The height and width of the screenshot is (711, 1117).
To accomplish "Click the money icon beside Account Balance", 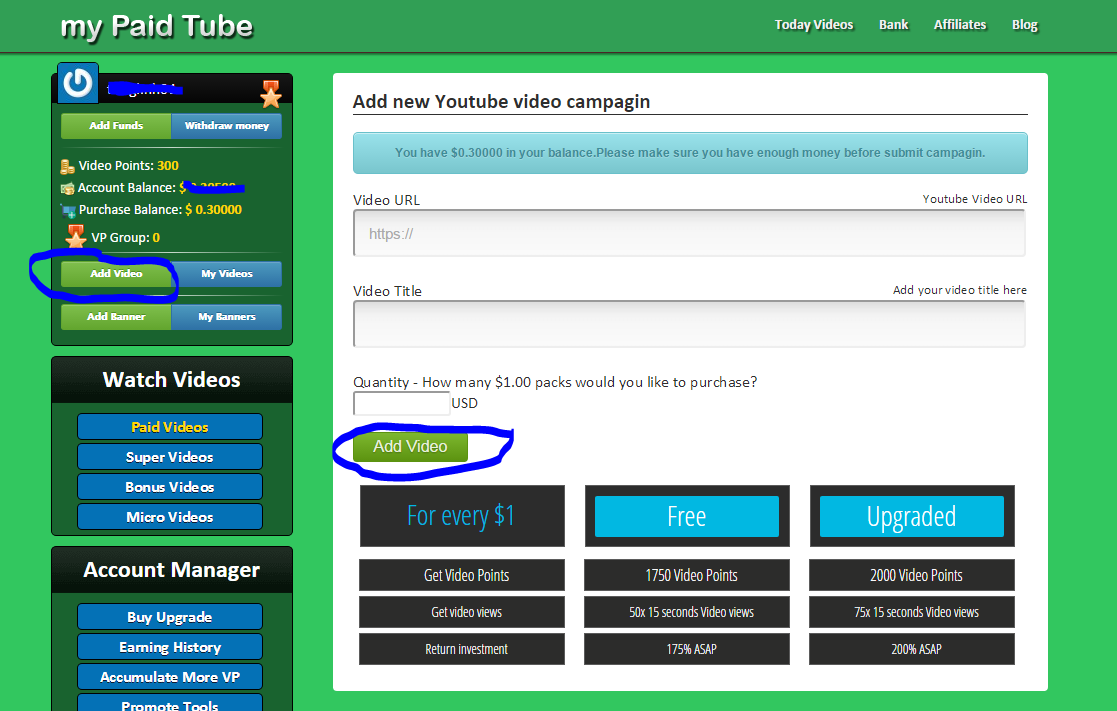I will click(68, 189).
